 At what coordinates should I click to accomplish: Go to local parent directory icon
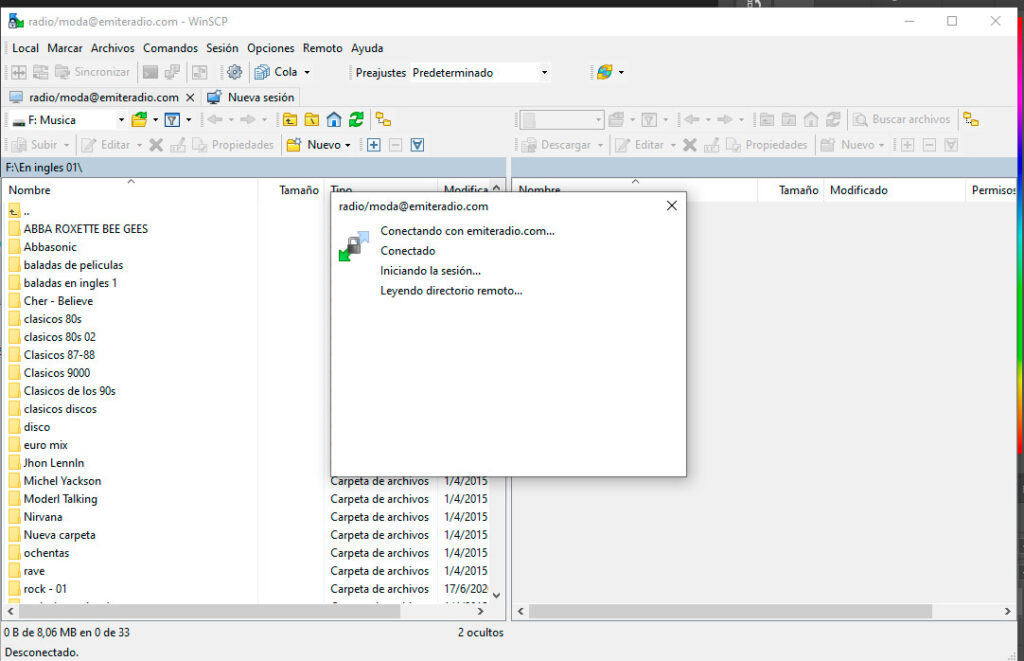(x=290, y=120)
